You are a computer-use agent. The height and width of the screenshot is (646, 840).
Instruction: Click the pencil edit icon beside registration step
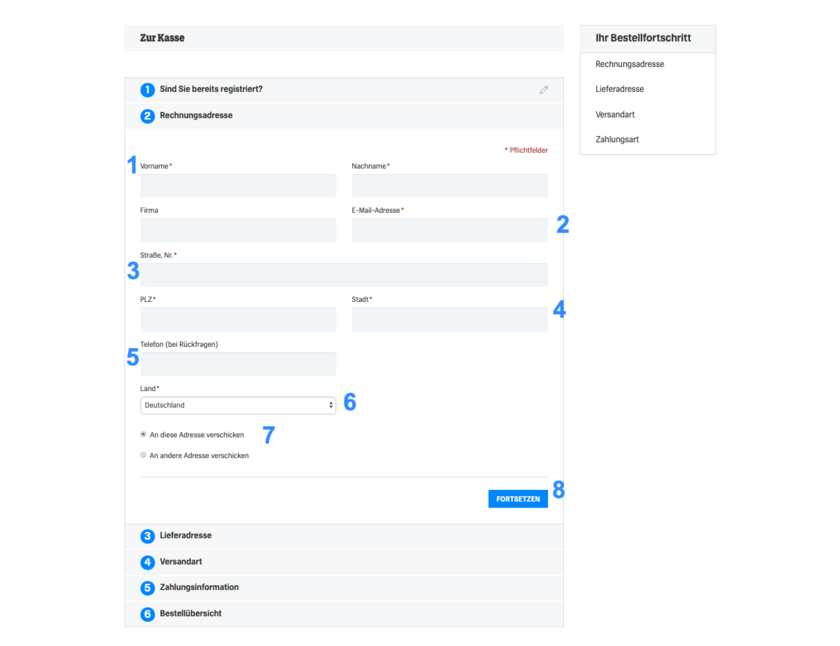coord(543,90)
